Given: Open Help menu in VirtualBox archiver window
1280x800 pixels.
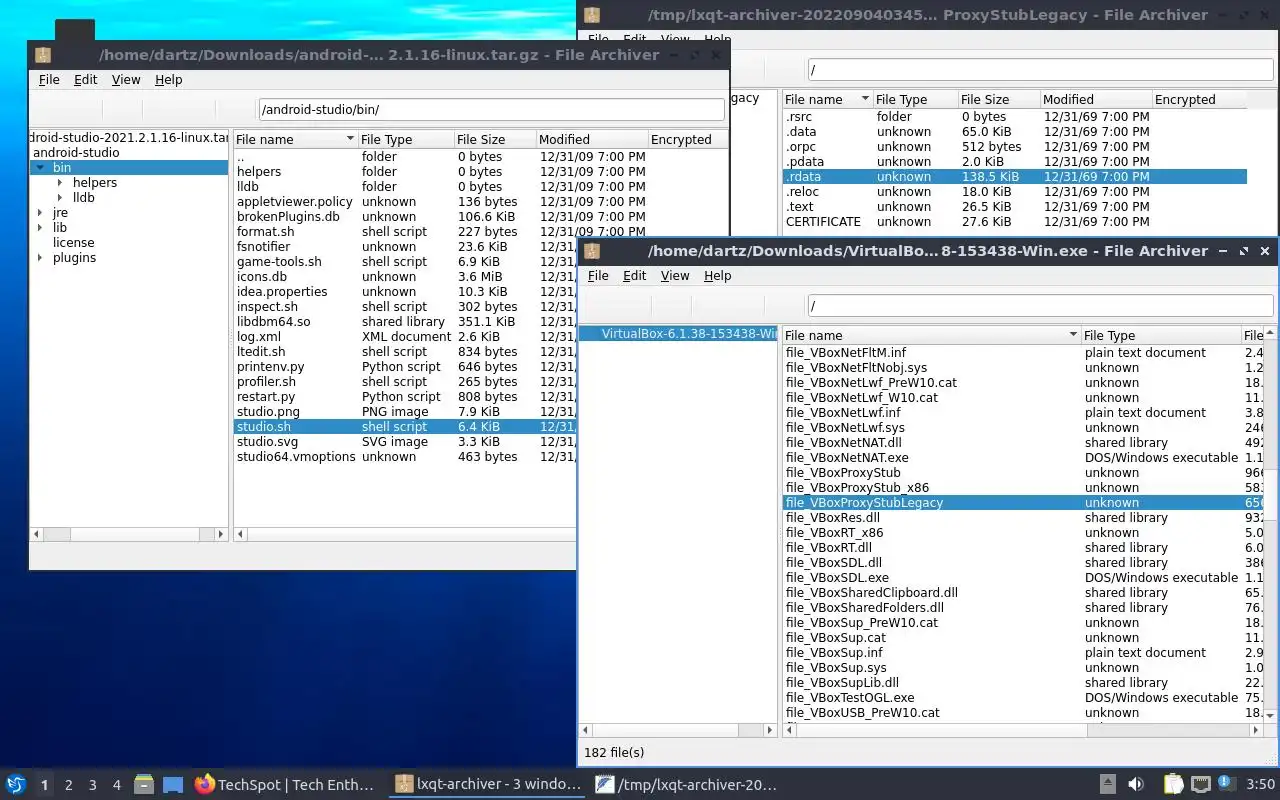Looking at the screenshot, I should (718, 276).
